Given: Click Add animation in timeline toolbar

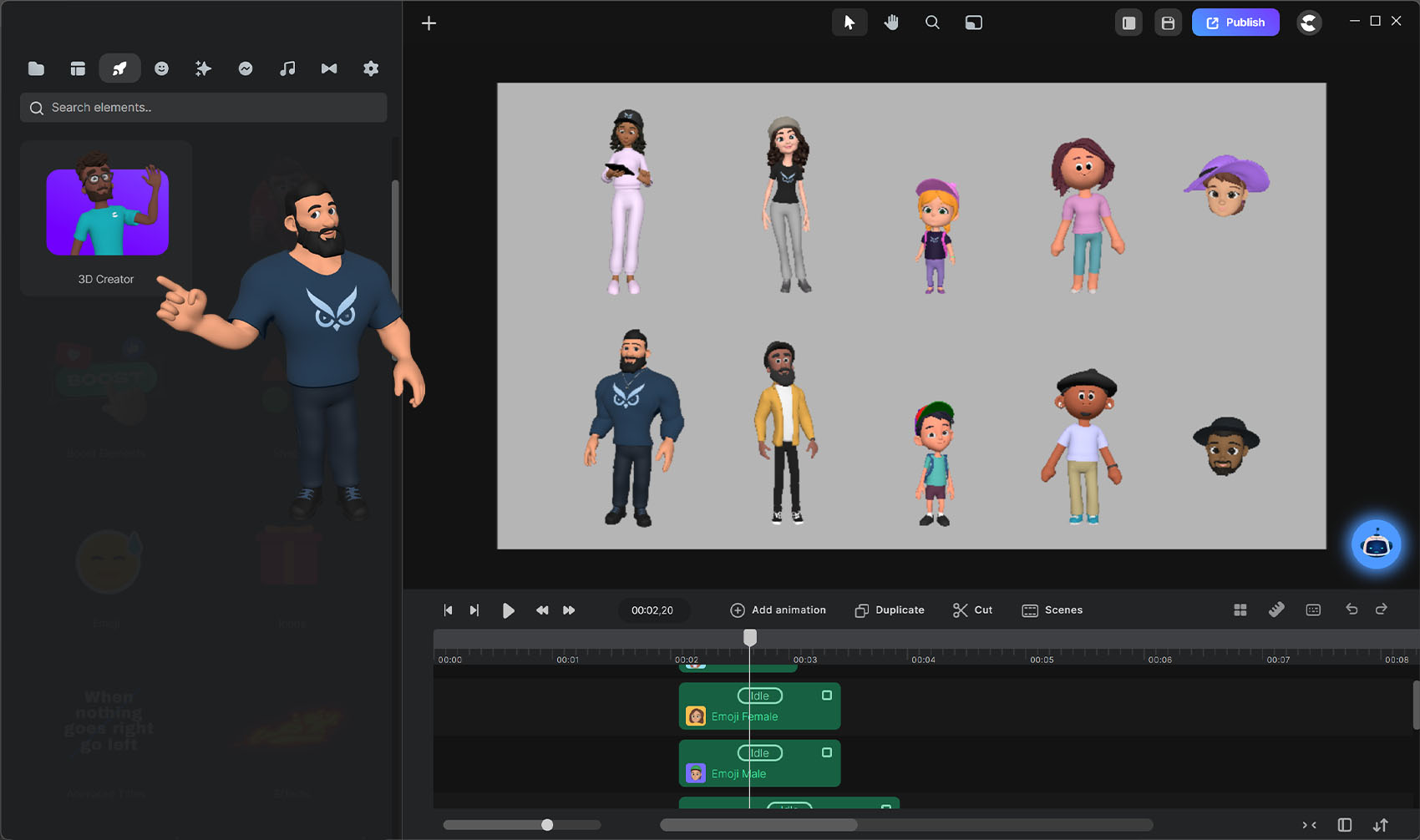Looking at the screenshot, I should tap(778, 610).
